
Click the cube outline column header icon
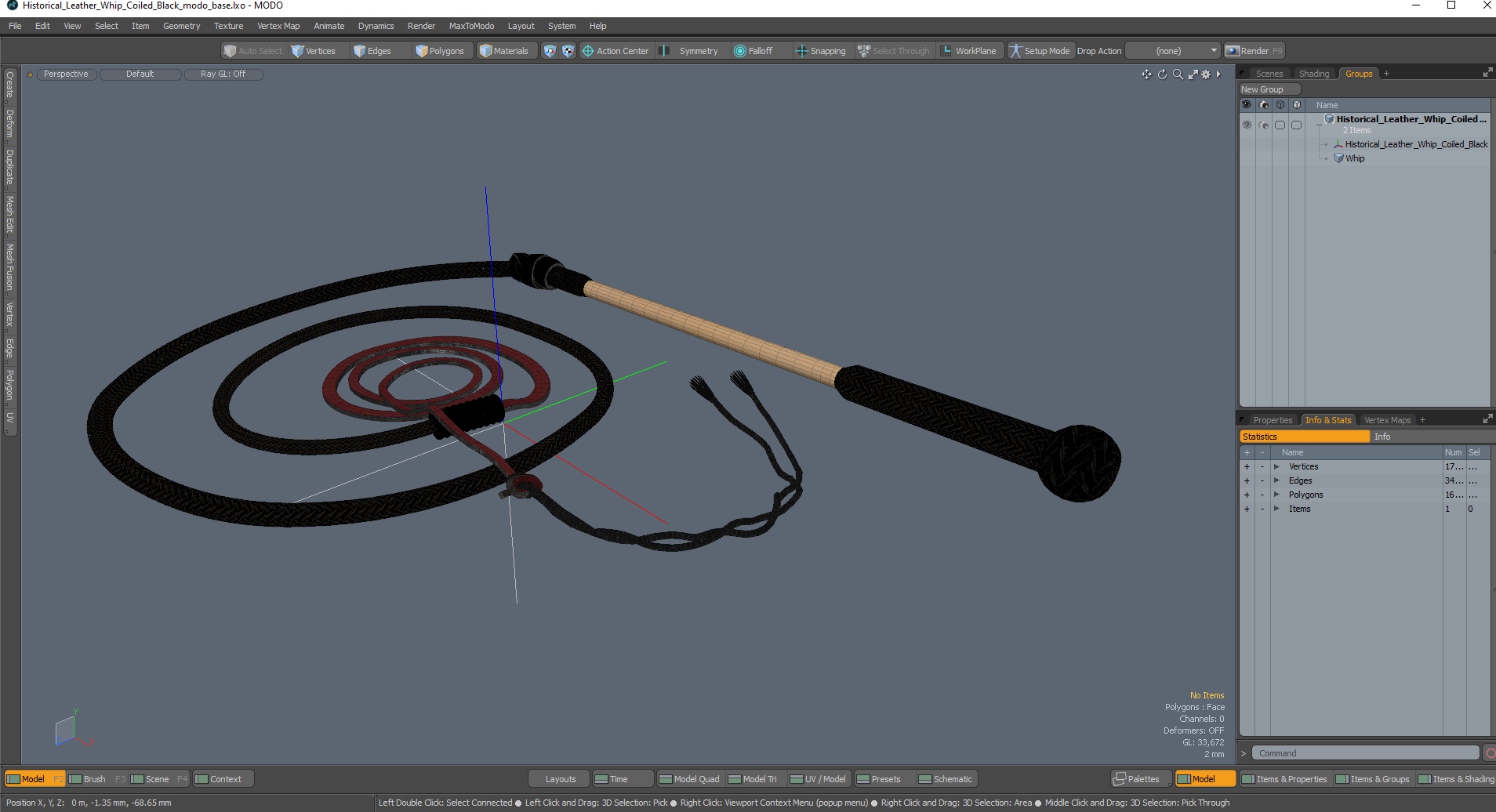pyautogui.click(x=1280, y=105)
